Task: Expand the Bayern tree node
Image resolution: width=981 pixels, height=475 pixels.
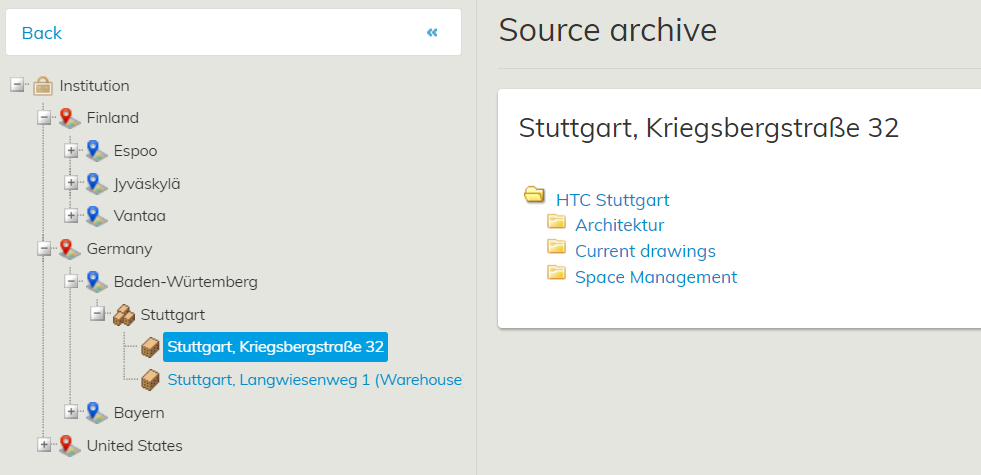Action: [x=71, y=412]
